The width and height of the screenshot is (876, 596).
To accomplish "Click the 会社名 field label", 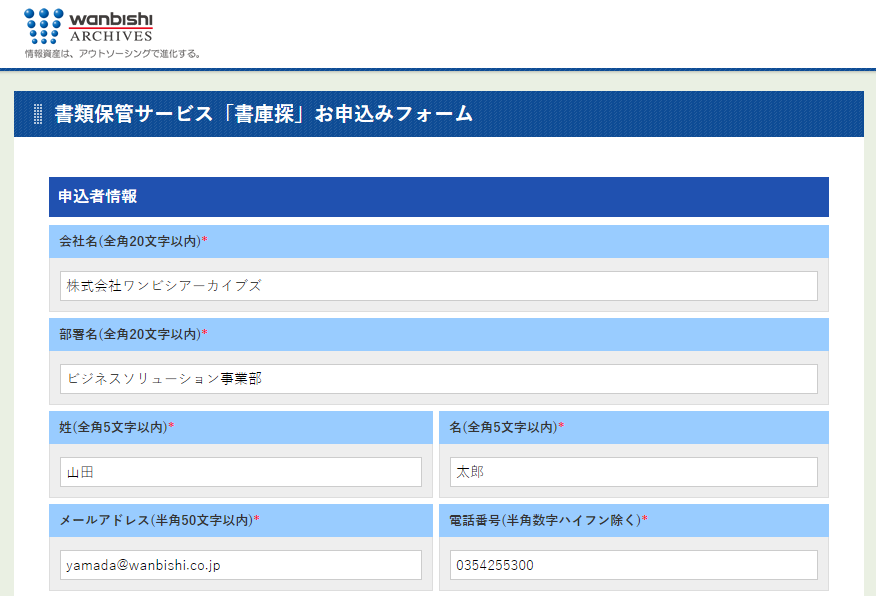I will pos(130,242).
